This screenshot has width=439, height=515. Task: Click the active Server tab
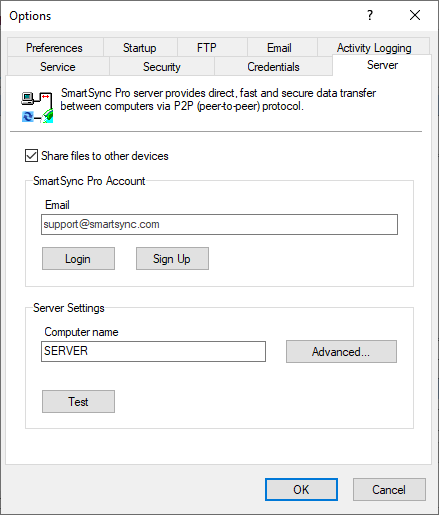382,65
